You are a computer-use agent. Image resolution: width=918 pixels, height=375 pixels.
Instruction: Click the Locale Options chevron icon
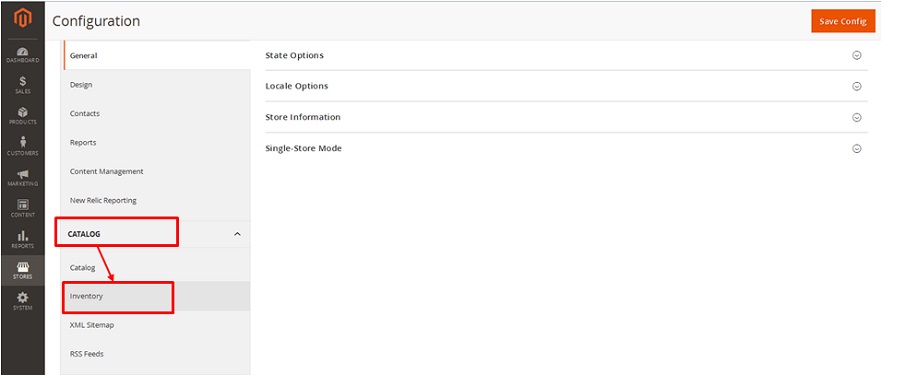coord(857,86)
